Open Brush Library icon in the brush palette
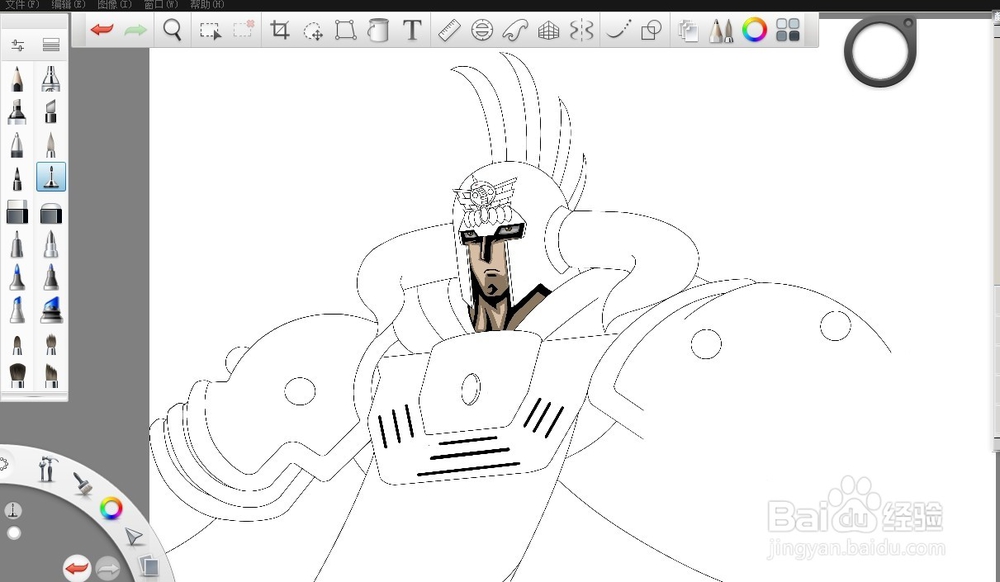This screenshot has height=582, width=1000. [51, 45]
